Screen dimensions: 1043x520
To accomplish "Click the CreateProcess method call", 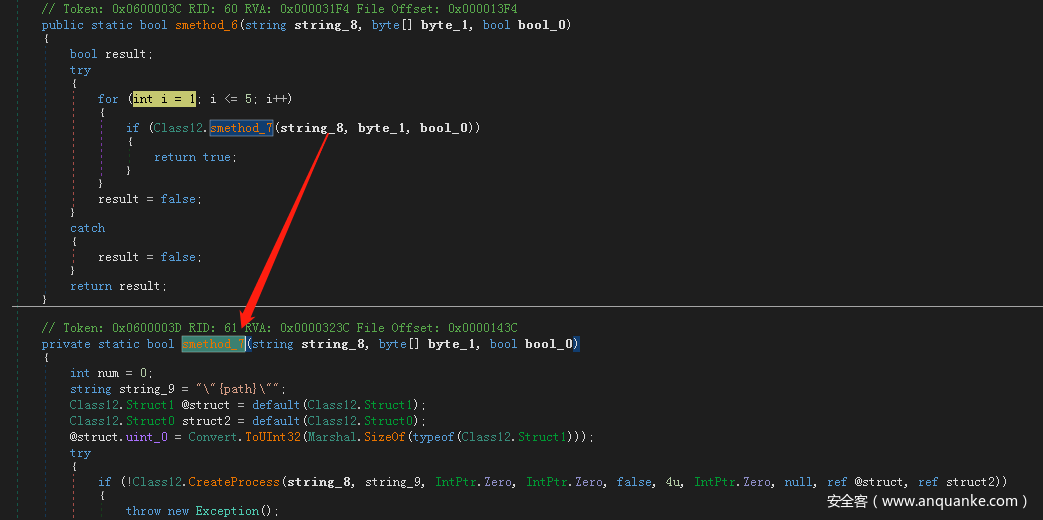I will click(235, 482).
